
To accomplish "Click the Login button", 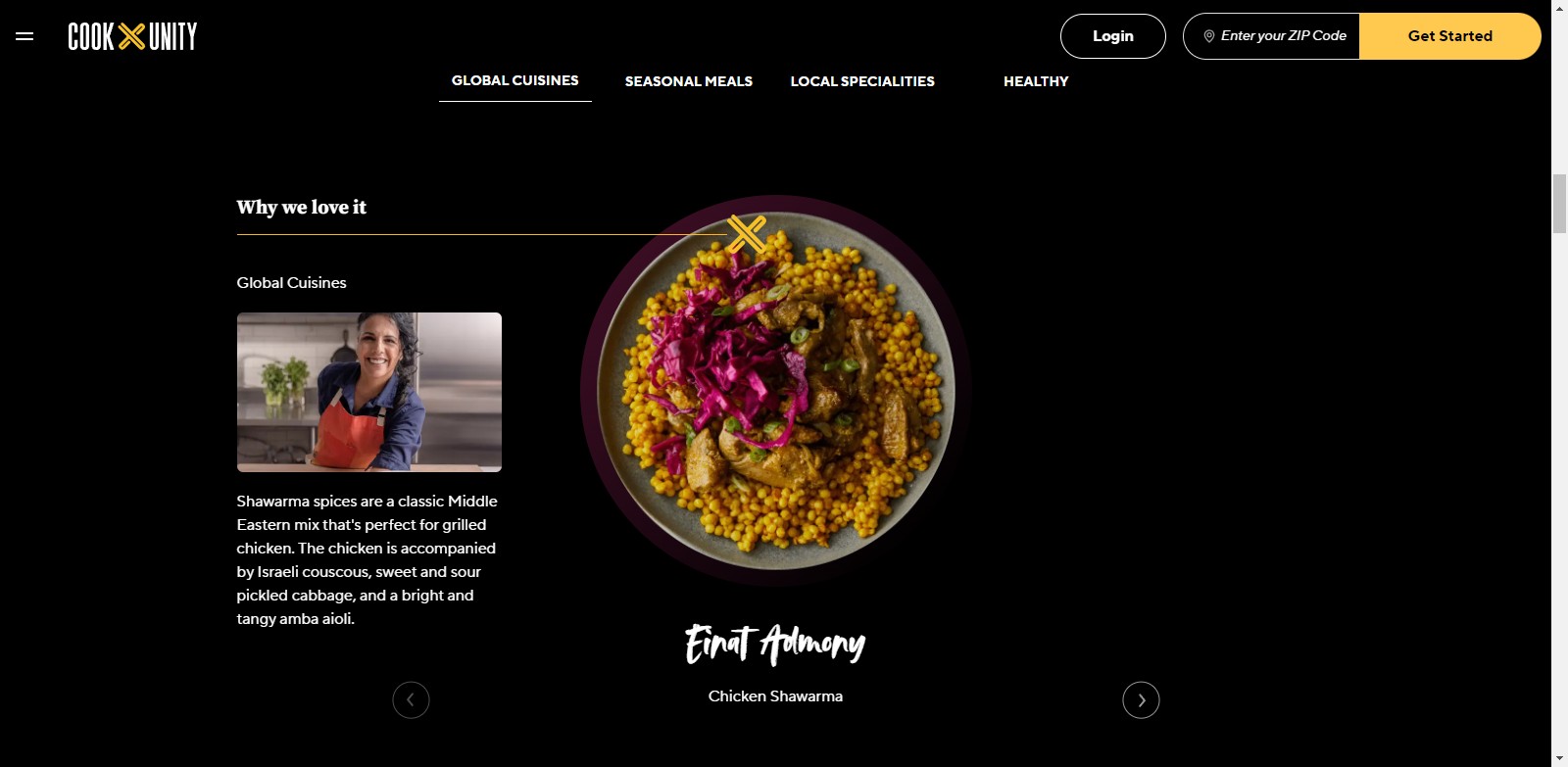I will (x=1113, y=36).
